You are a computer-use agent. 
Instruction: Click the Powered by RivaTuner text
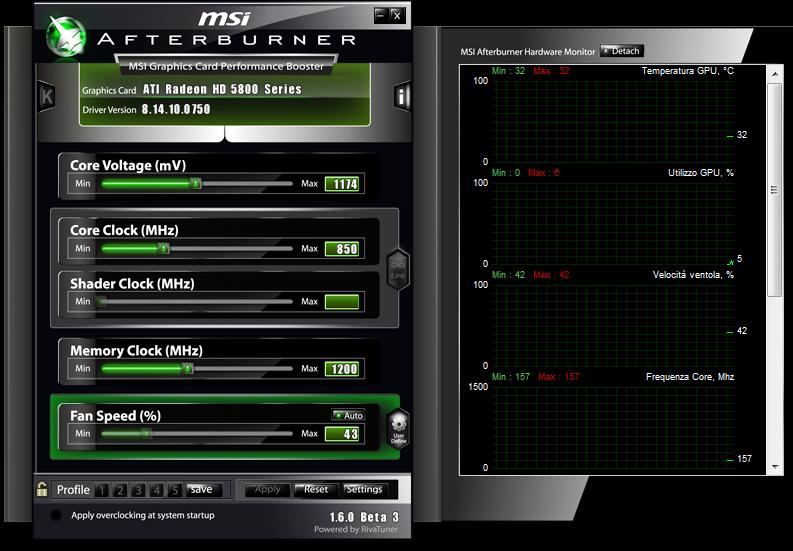pyautogui.click(x=356, y=529)
